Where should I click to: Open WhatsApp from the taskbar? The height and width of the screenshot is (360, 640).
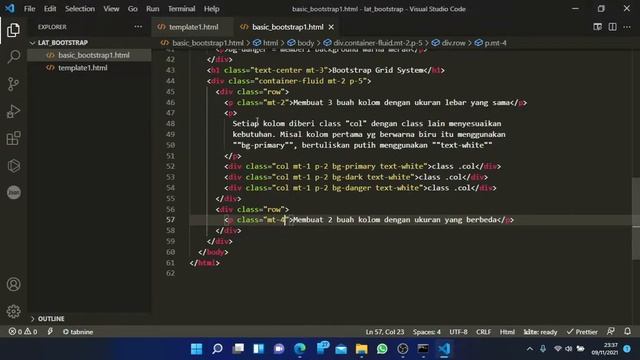pos(382,349)
